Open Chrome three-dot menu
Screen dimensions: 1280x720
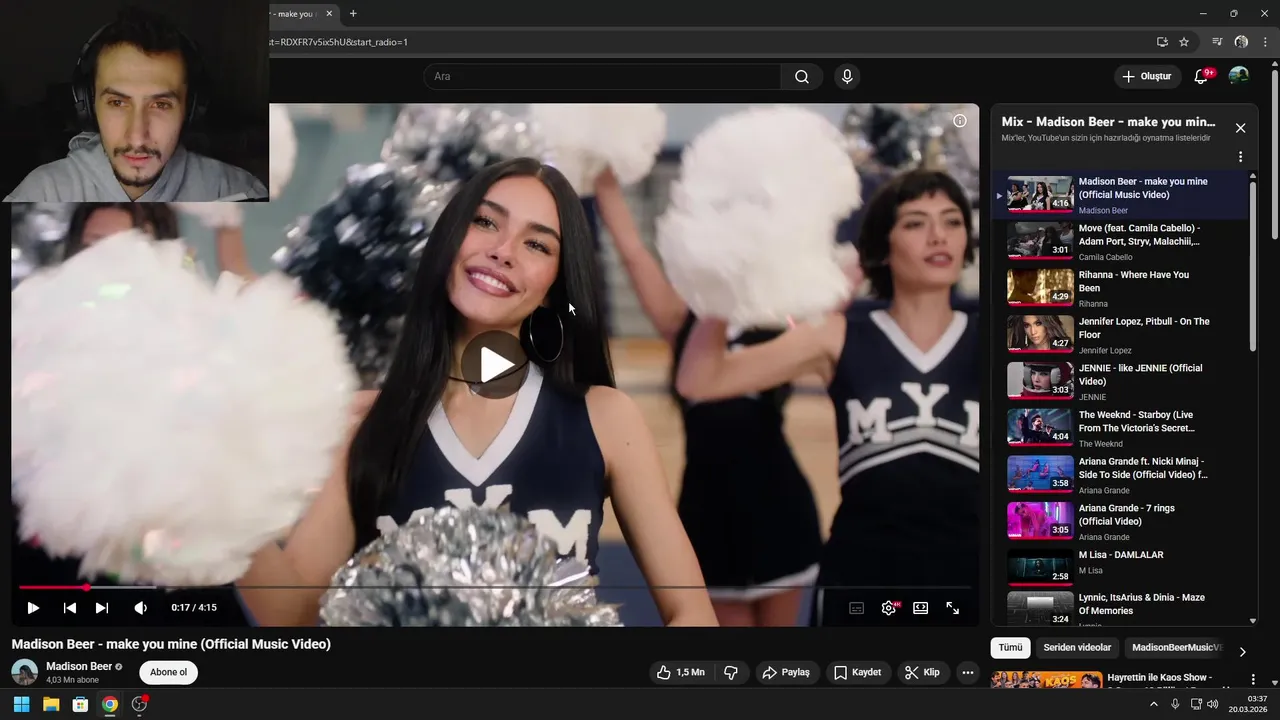(1265, 42)
